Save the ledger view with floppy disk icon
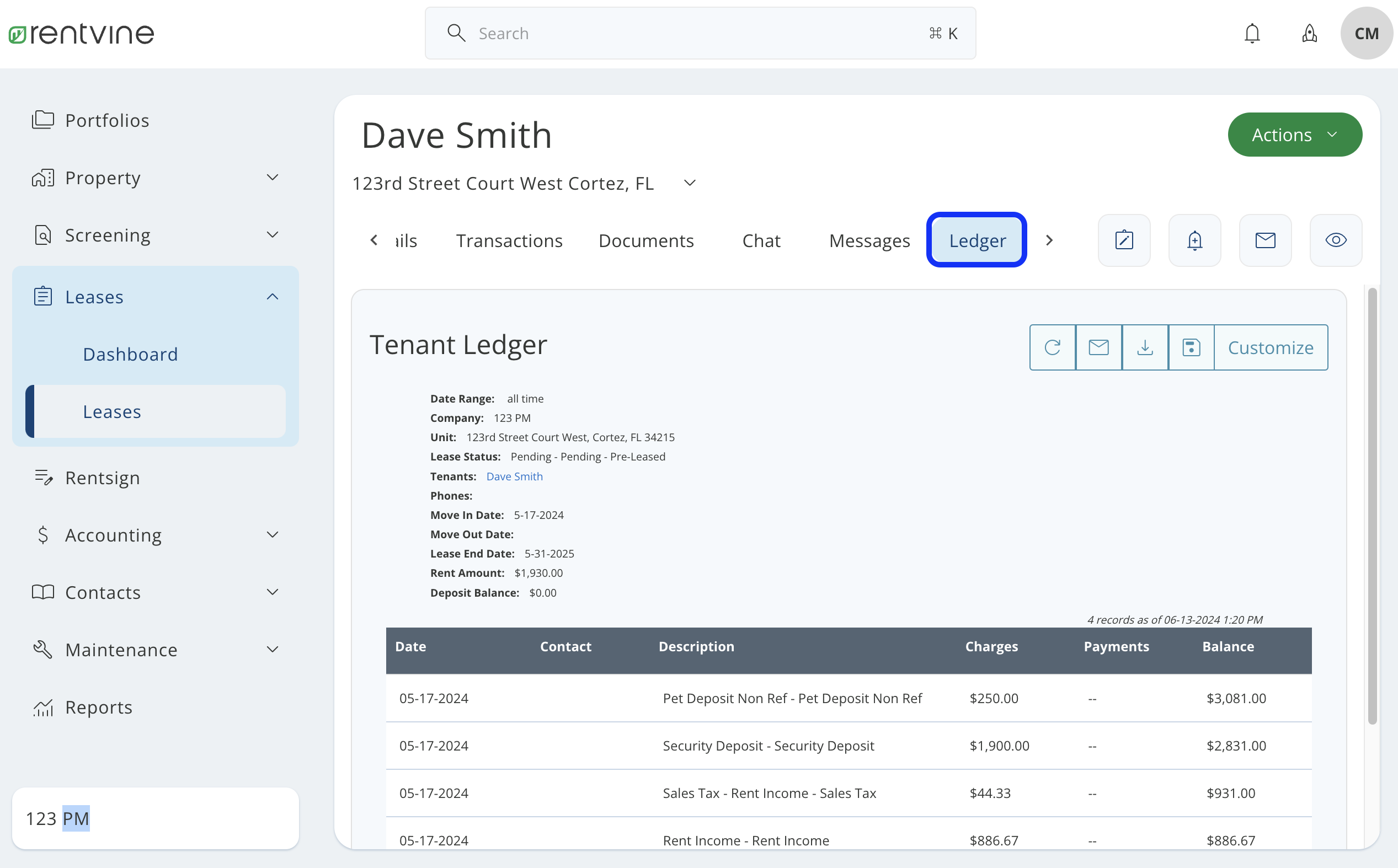Screen dimensions: 1398x868 (1191, 347)
